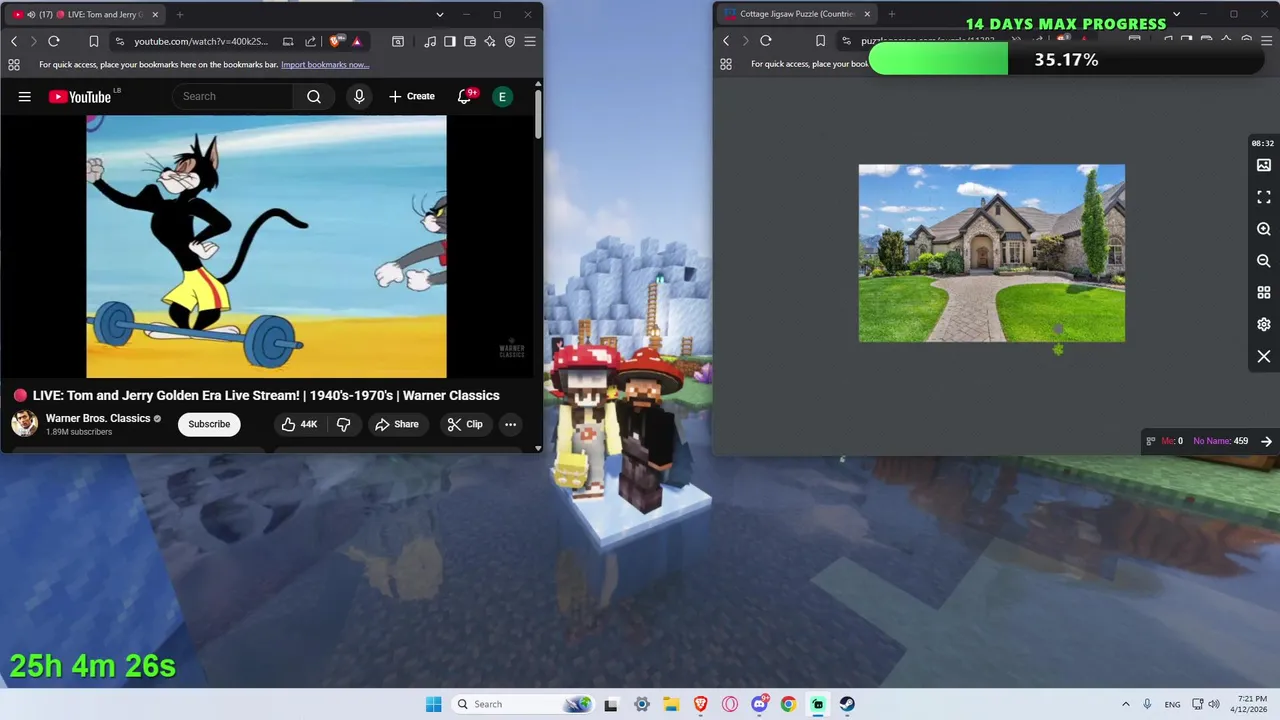Focus the YouTube search field
The height and width of the screenshot is (720, 1280).
pos(232,96)
